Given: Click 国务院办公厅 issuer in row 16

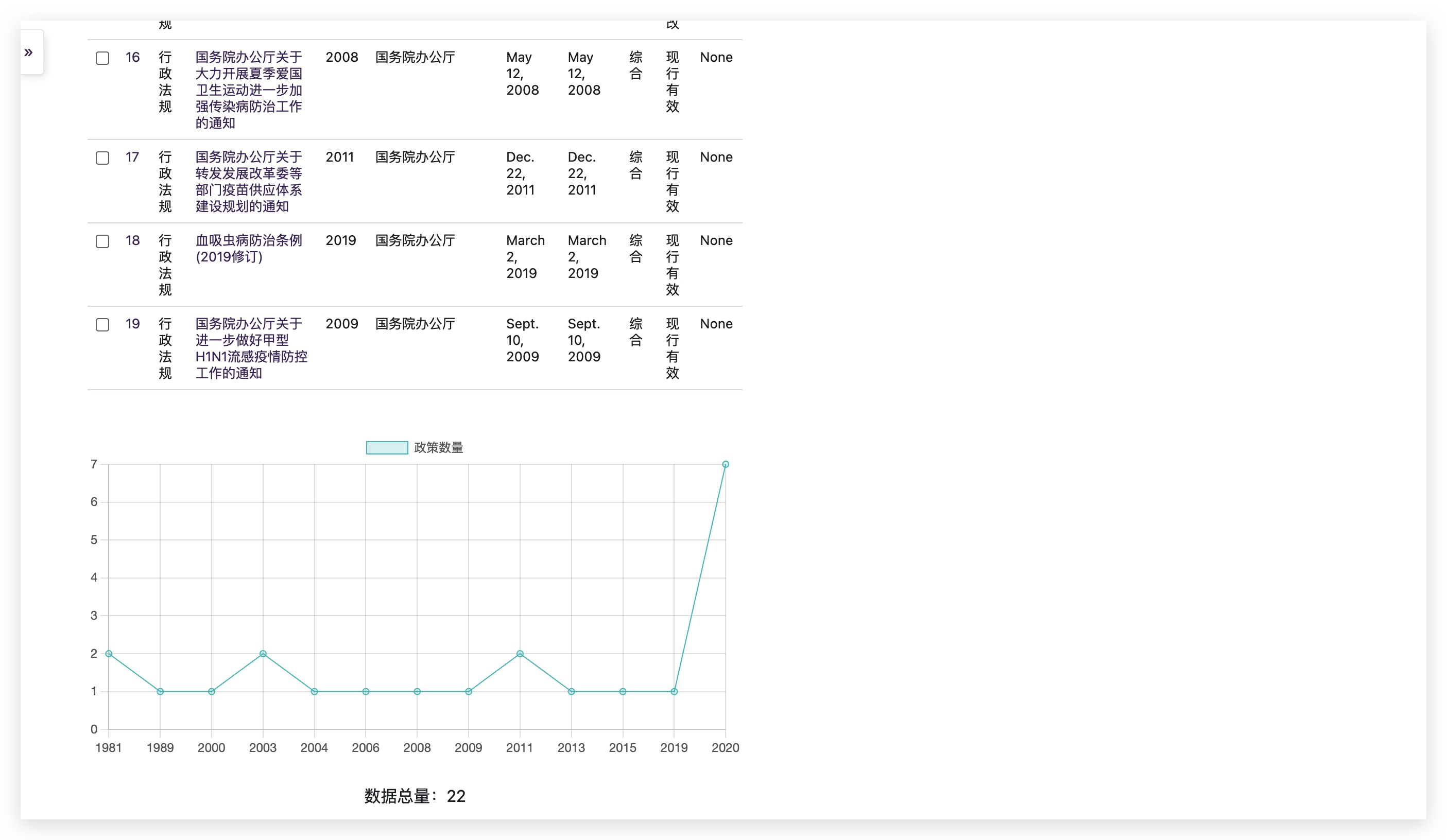Looking at the screenshot, I should [x=415, y=57].
